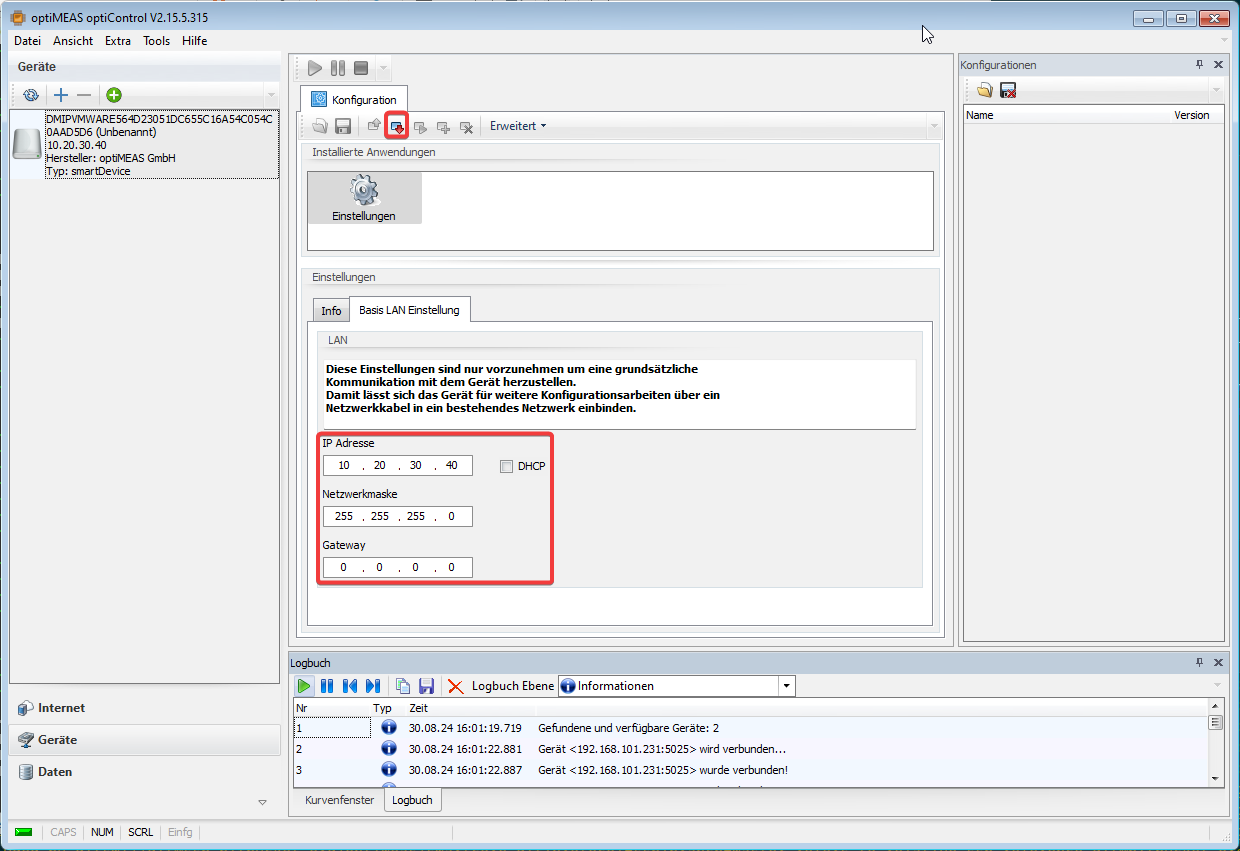The height and width of the screenshot is (851, 1240).
Task: Click the remove application X icon
Action: (x=466, y=127)
